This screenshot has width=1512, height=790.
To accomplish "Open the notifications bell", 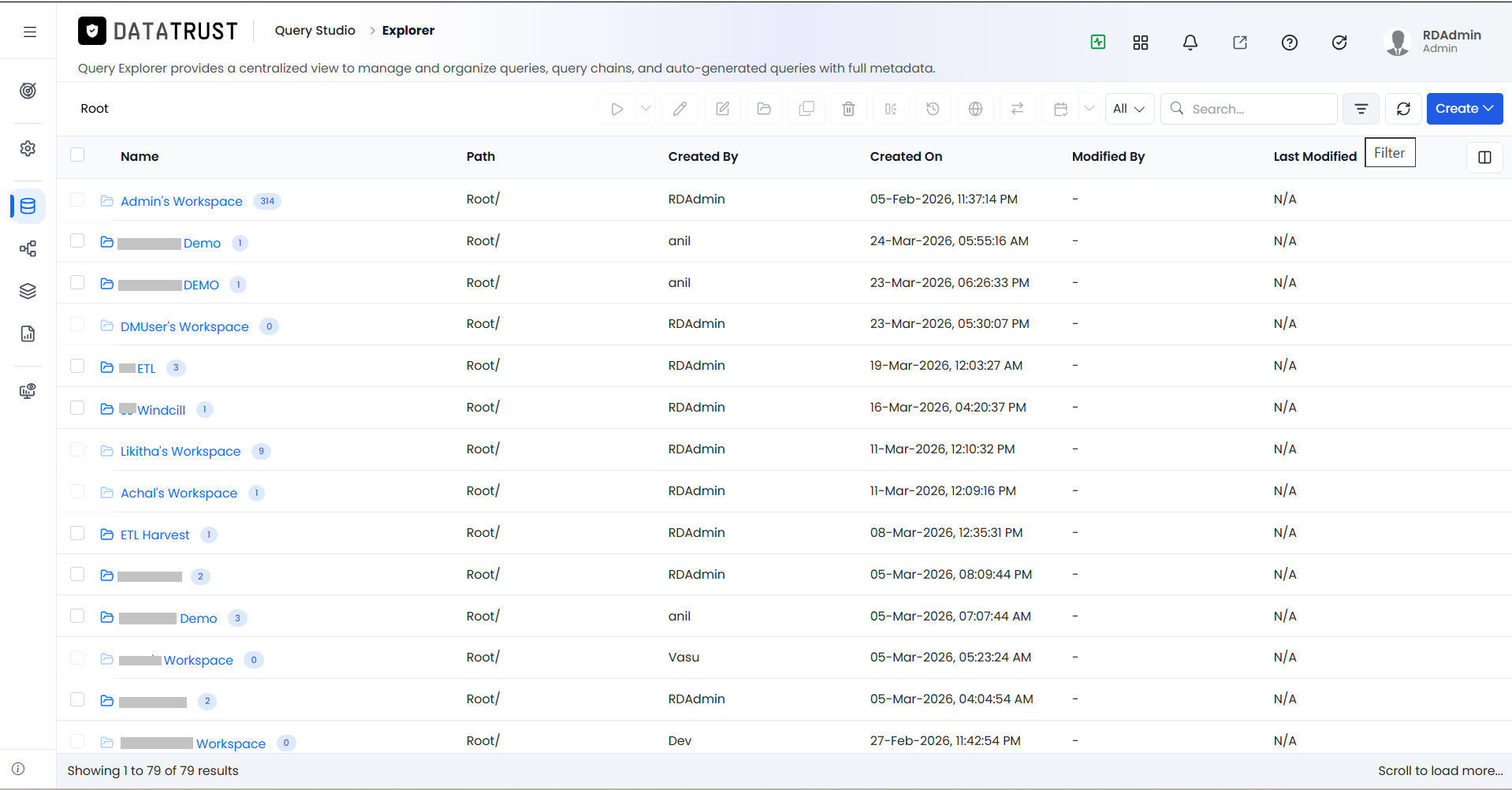I will [1190, 43].
